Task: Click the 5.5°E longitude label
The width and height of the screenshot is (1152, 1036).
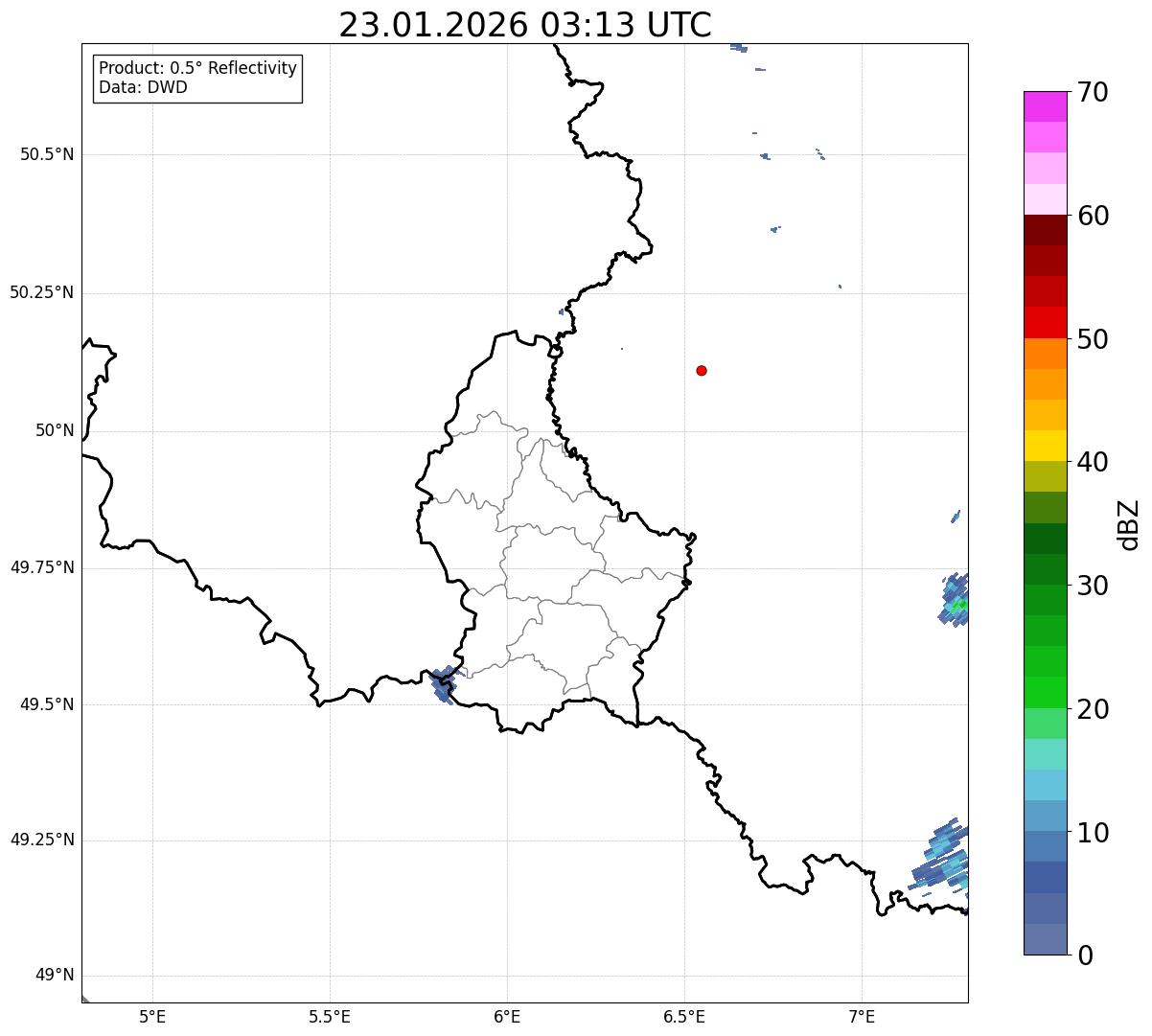Action: click(330, 1016)
